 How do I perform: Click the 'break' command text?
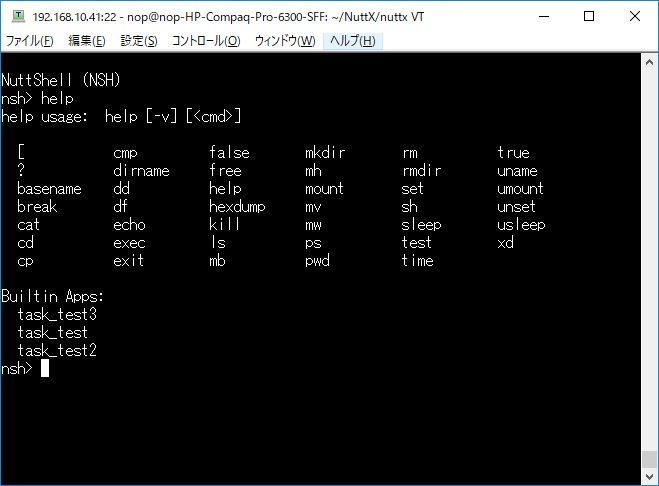tap(37, 207)
